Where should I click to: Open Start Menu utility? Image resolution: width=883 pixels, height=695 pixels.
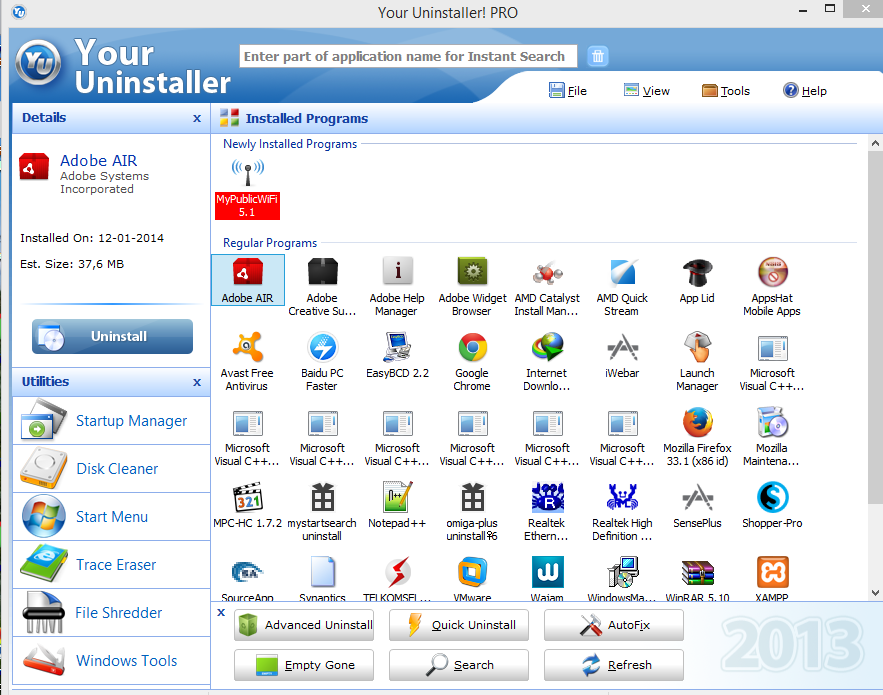point(112,516)
